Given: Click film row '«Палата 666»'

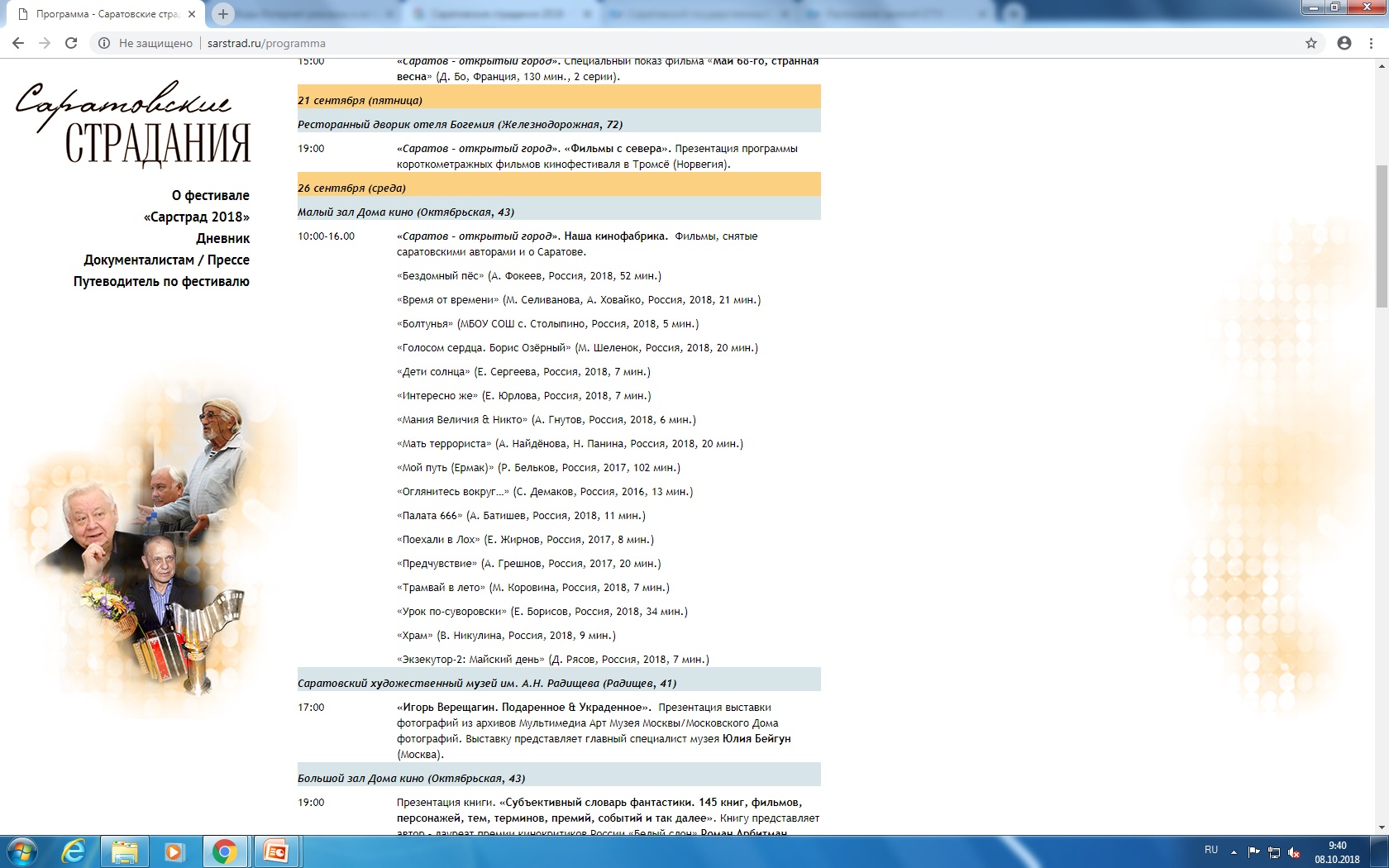Looking at the screenshot, I should coord(521,516).
